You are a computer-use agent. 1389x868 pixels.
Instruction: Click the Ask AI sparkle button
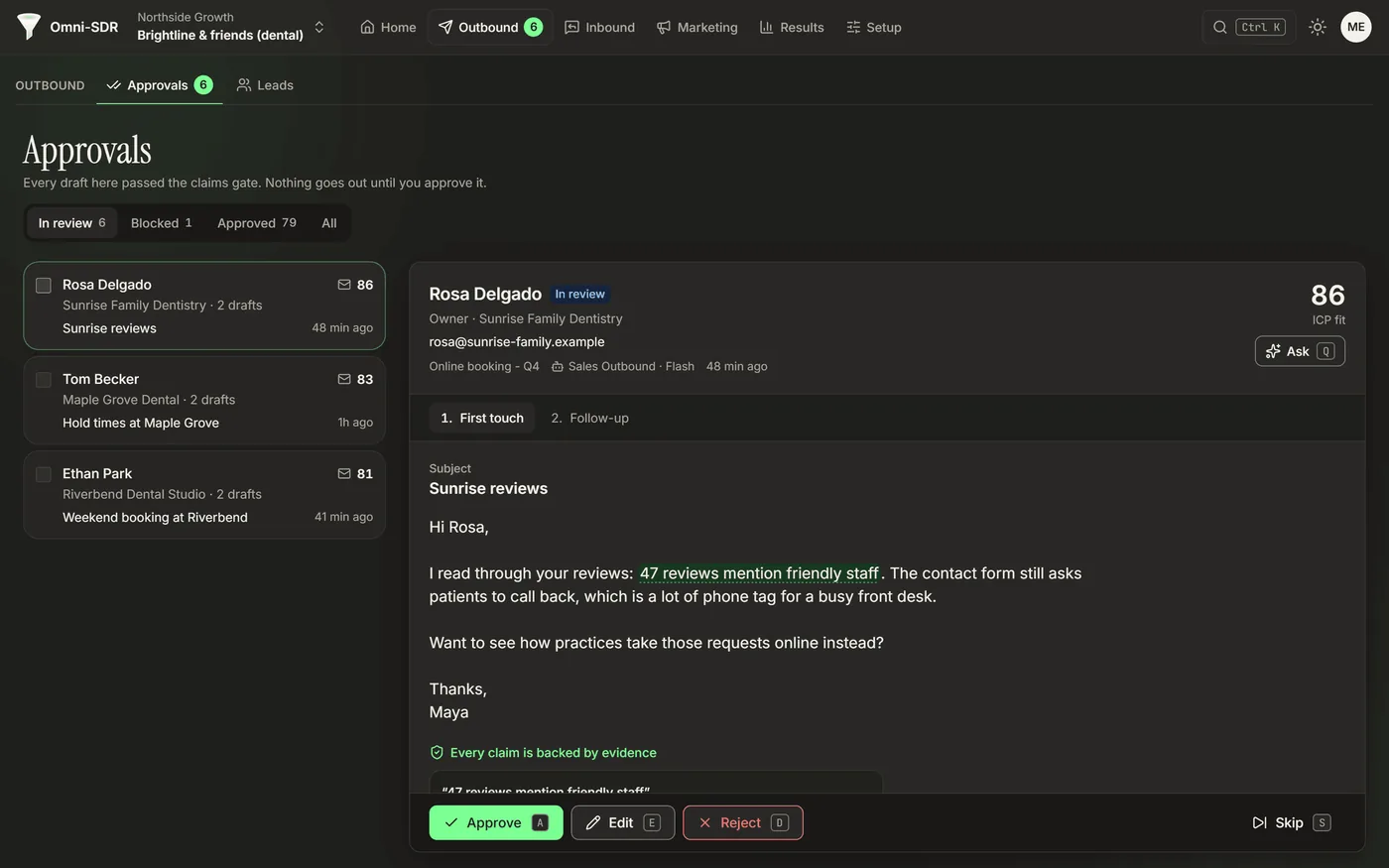1300,351
